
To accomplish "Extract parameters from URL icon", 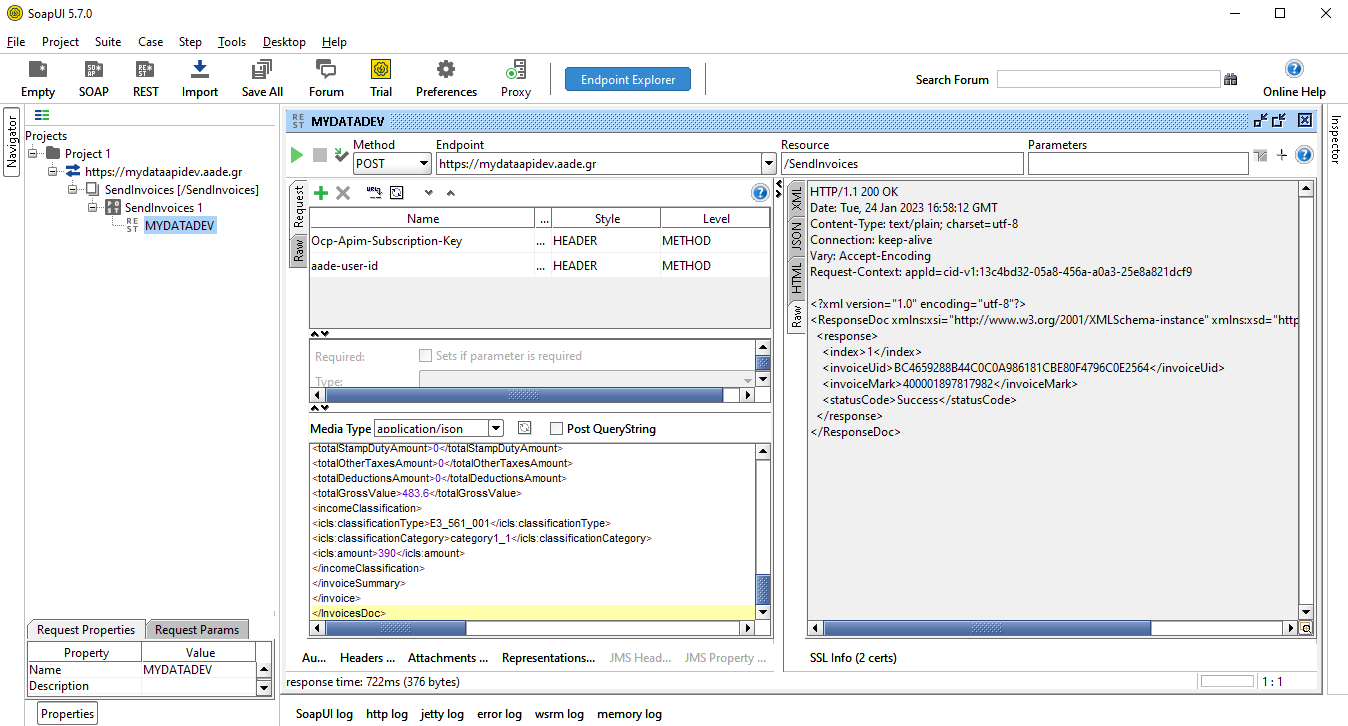I will [x=374, y=192].
